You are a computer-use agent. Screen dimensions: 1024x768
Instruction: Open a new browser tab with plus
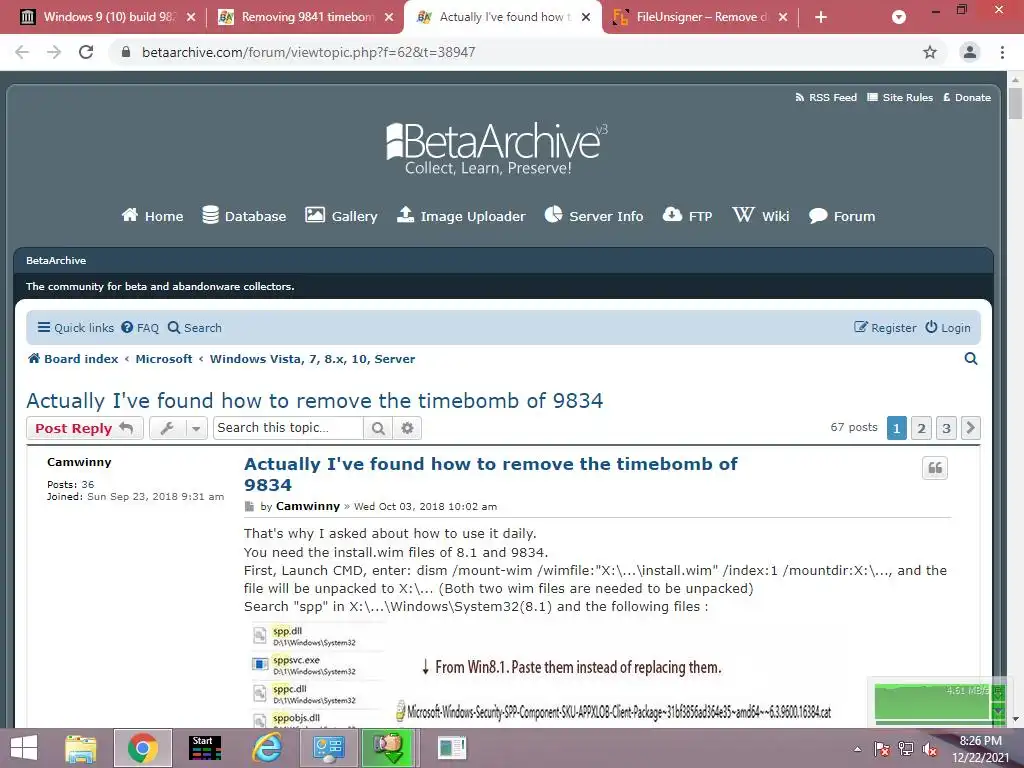(821, 17)
